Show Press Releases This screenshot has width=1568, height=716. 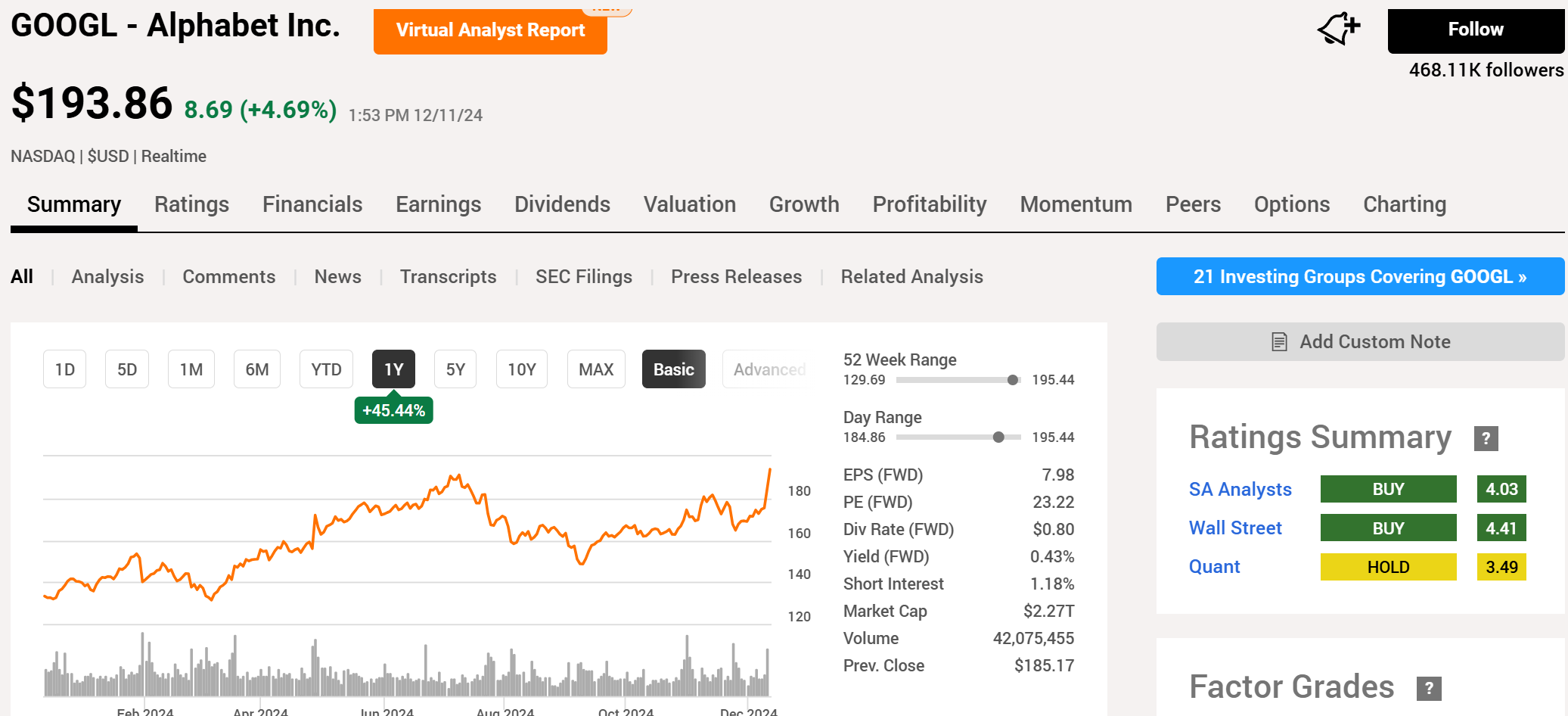[x=736, y=277]
